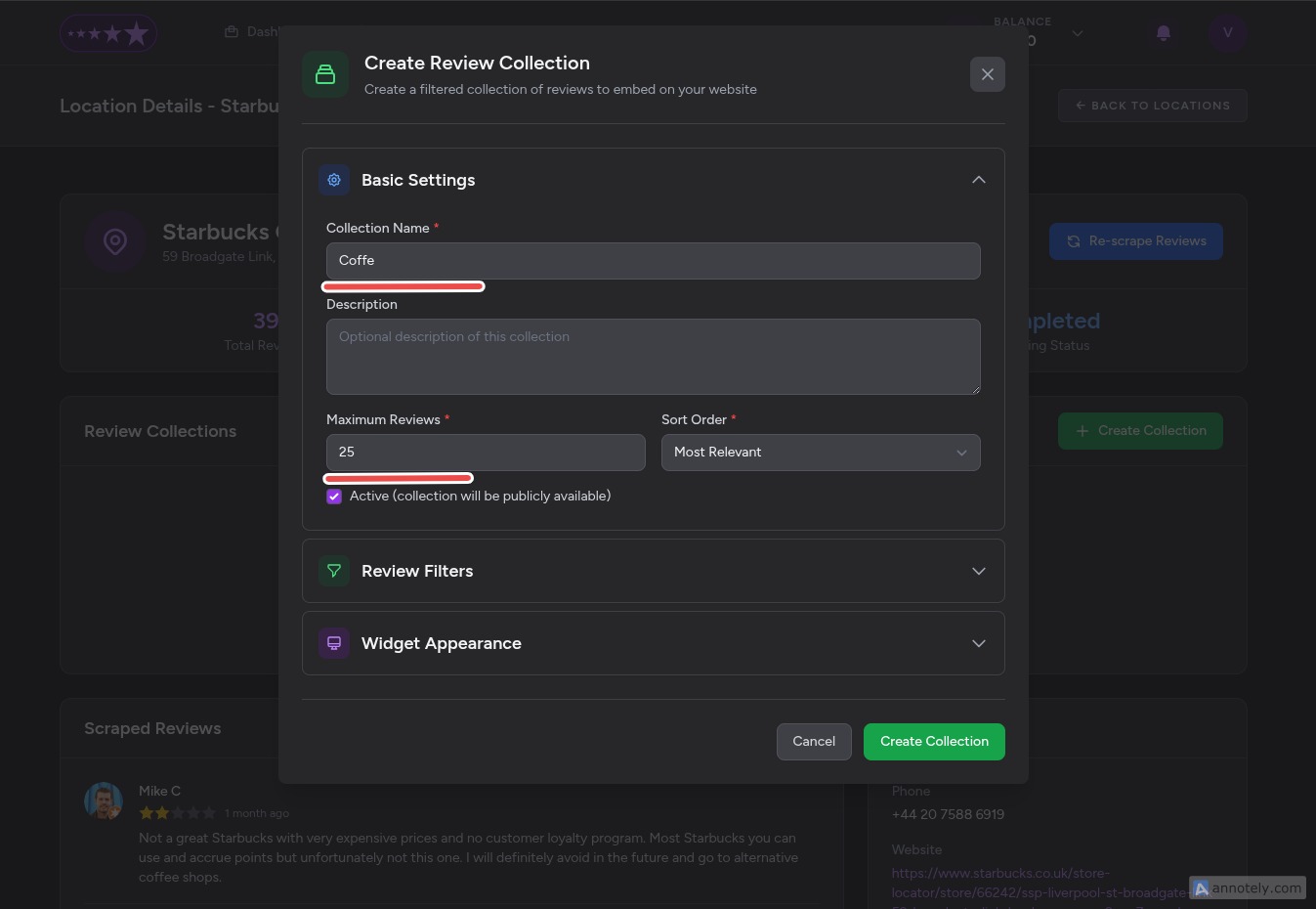1316x909 pixels.
Task: Click the star rating logo
Action: 108,33
